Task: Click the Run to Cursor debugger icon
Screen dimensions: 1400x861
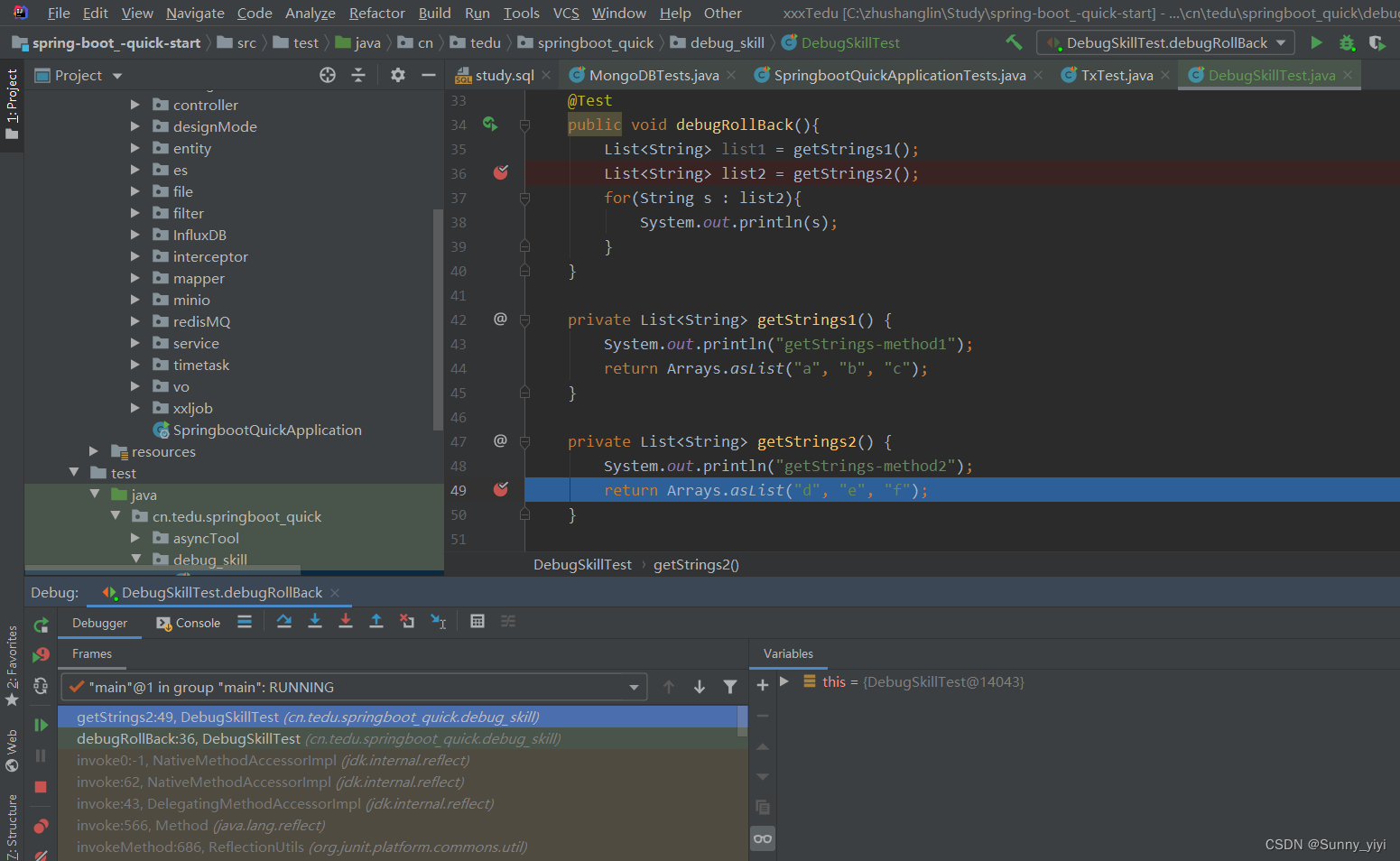Action: pyautogui.click(x=439, y=621)
